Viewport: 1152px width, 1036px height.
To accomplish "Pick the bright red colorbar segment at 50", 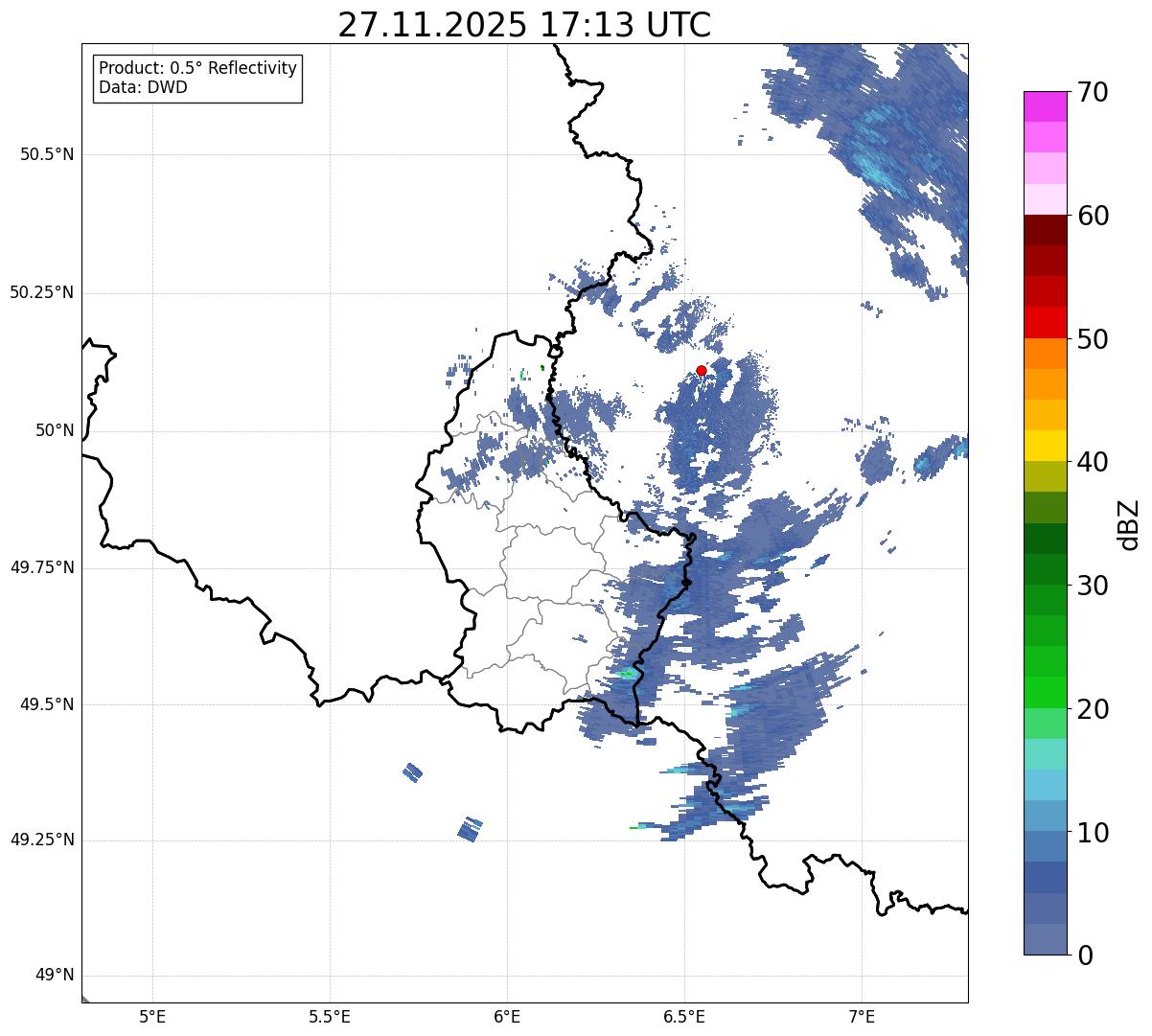I will click(1051, 323).
